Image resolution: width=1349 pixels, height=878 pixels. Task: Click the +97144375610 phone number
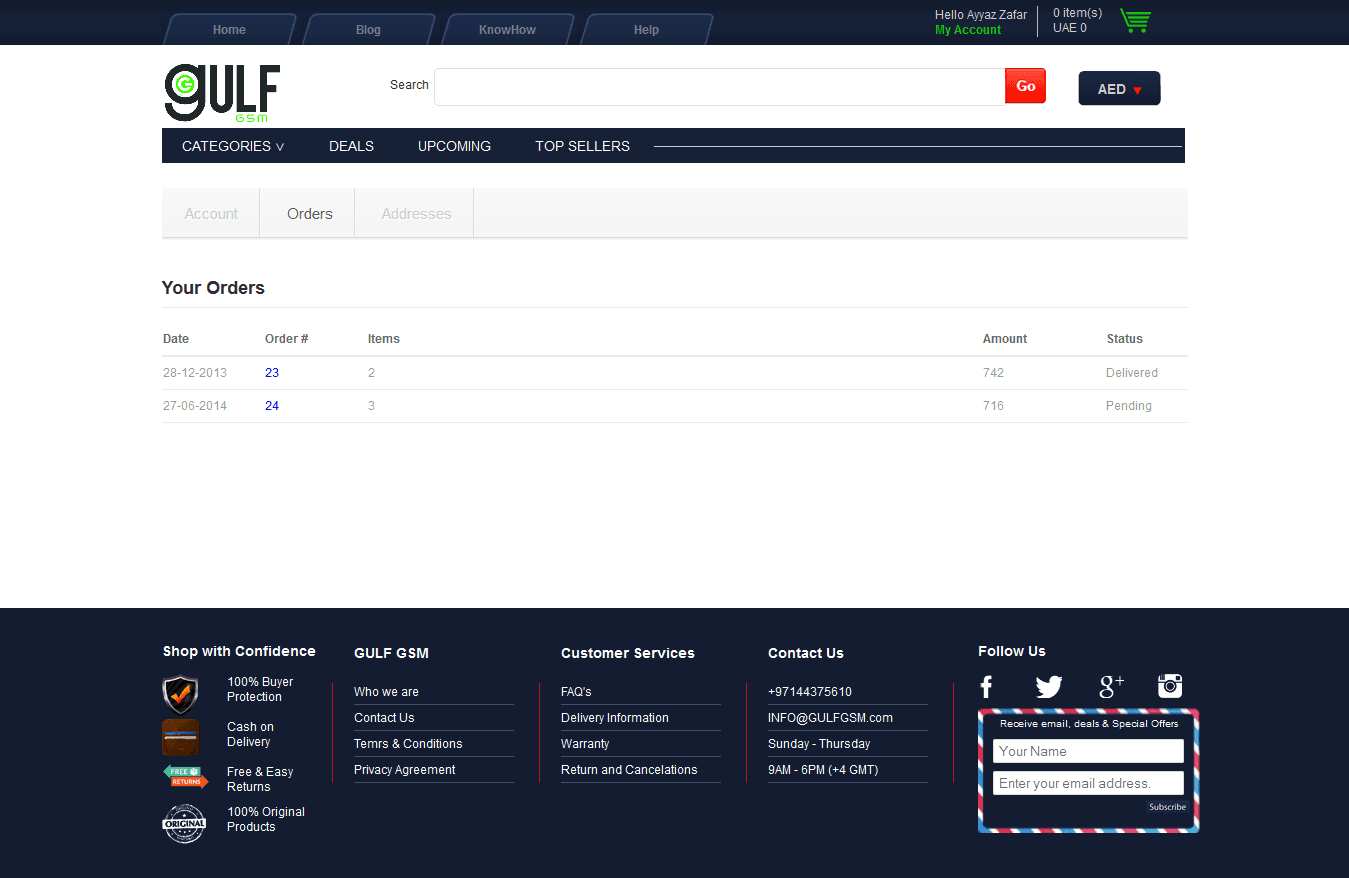(810, 692)
